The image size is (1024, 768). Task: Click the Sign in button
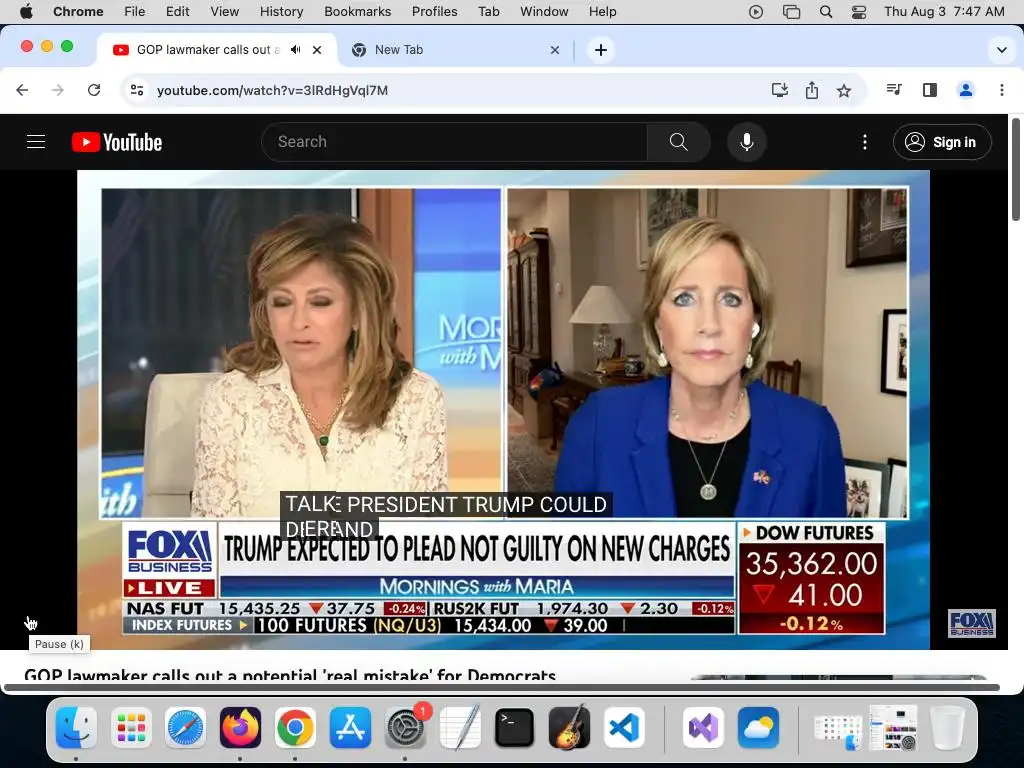tap(942, 142)
